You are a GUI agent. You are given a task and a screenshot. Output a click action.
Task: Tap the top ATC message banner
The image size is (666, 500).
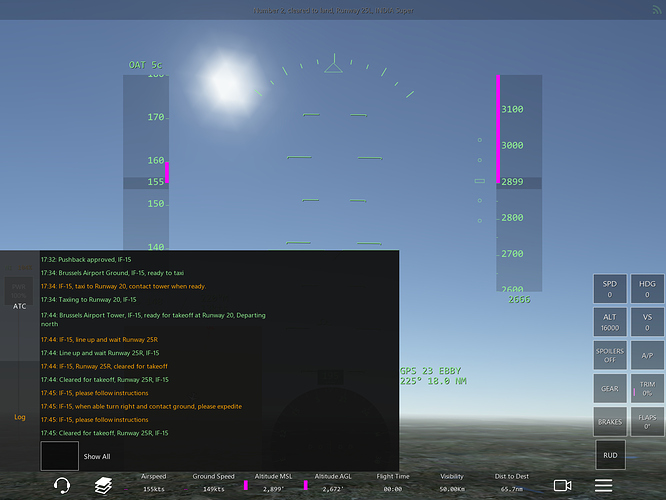coord(333,10)
